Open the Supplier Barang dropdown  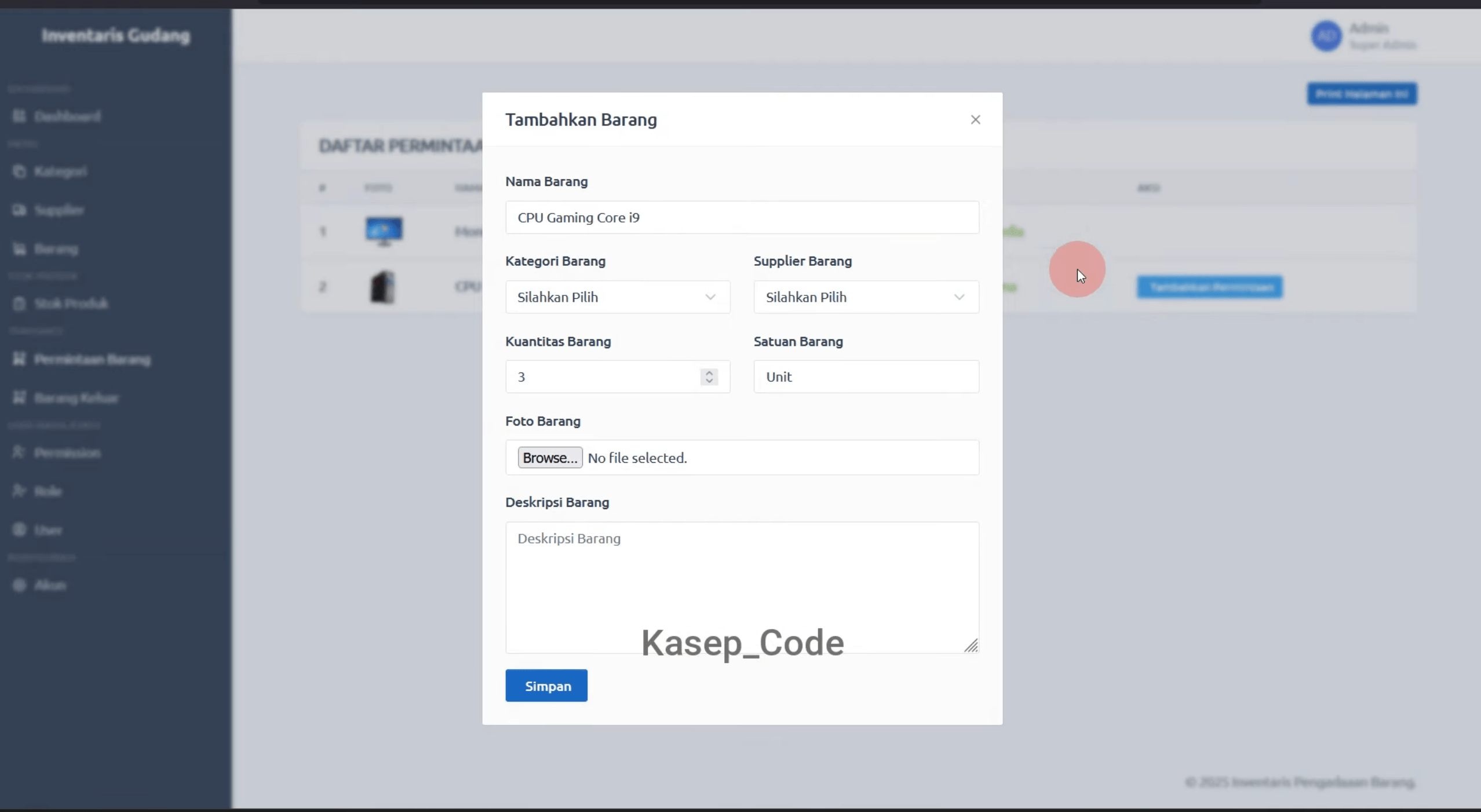pos(866,297)
